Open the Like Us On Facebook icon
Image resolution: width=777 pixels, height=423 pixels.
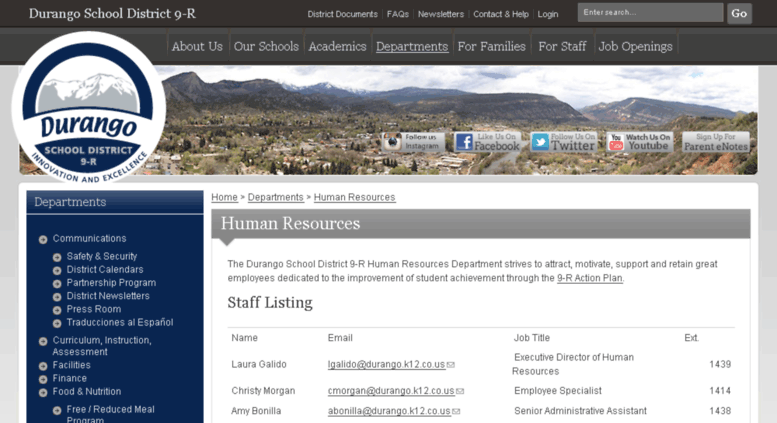point(487,142)
